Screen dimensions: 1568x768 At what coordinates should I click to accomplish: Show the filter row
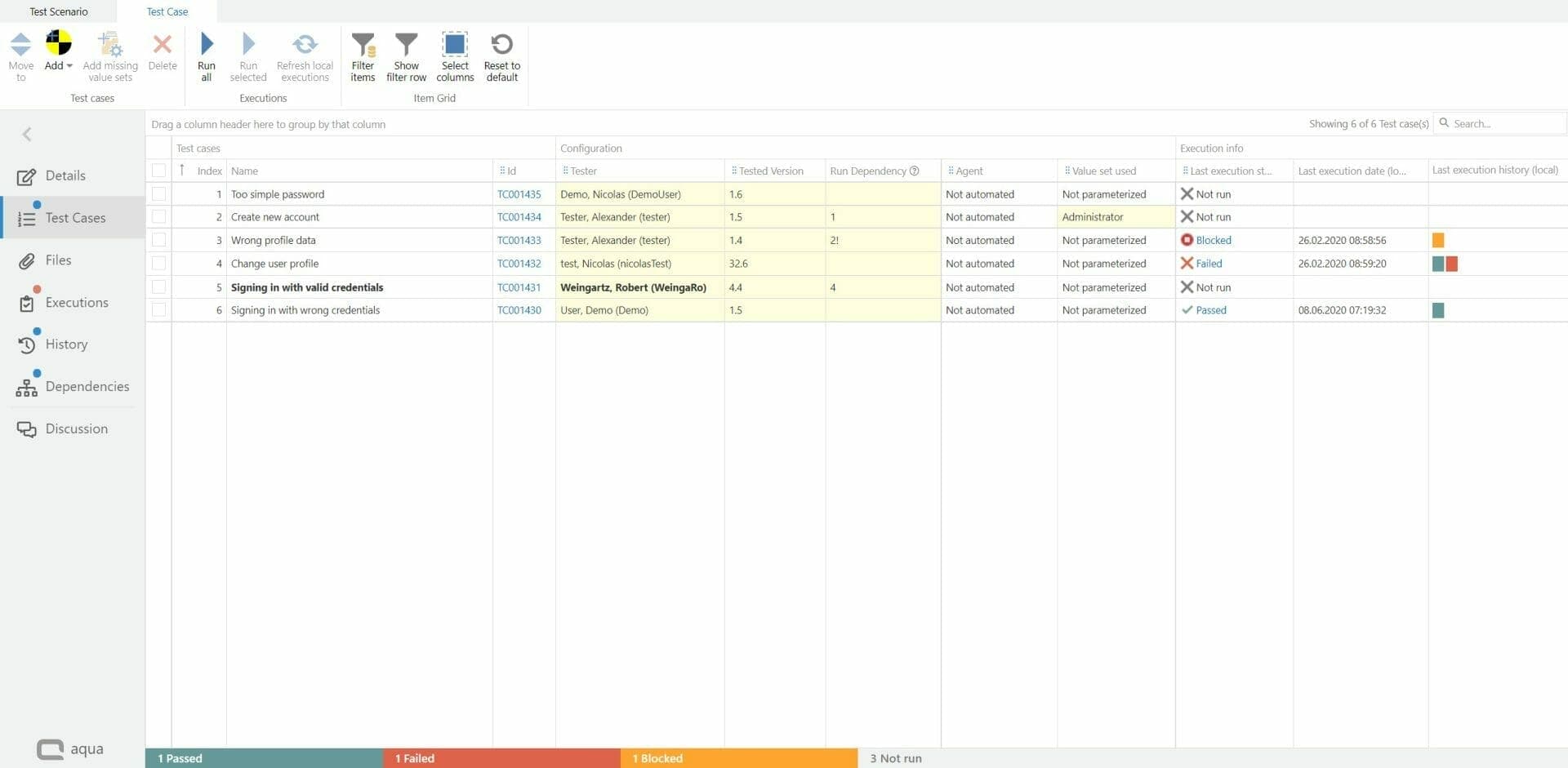(x=406, y=55)
